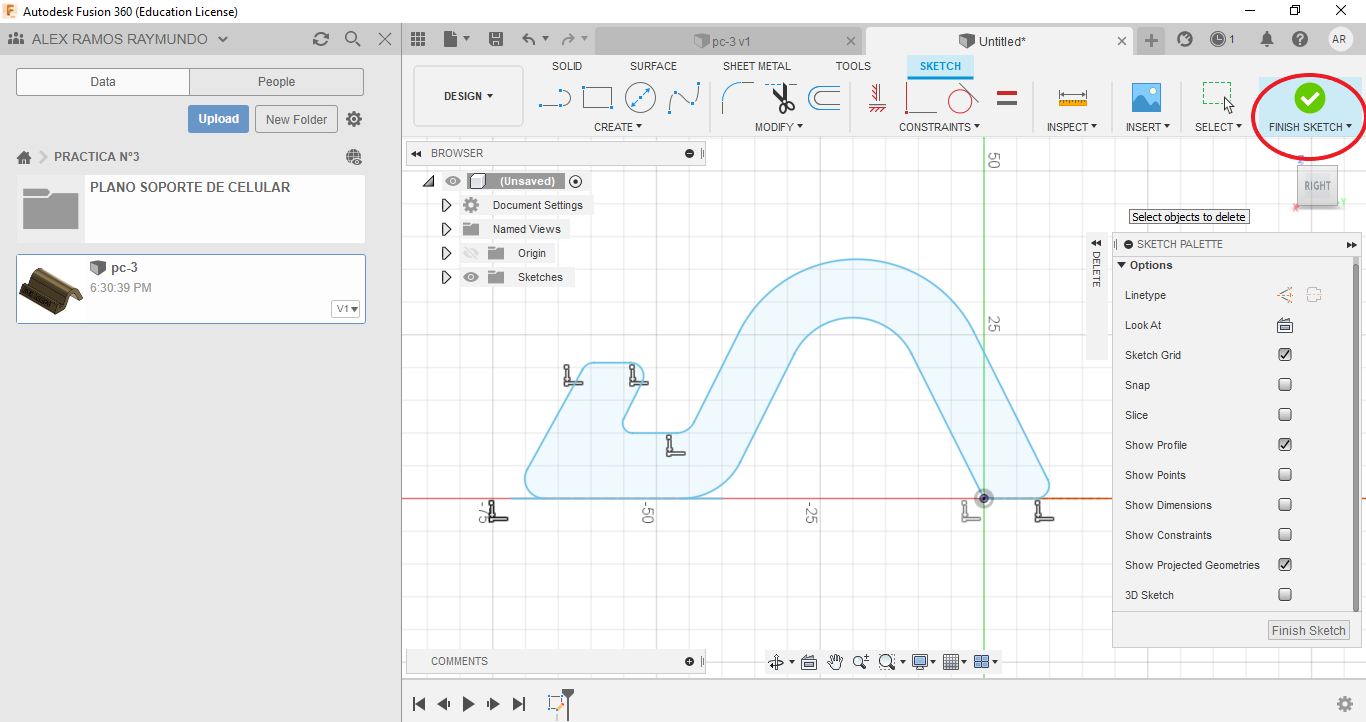
Task: Click Finish Sketch button in Sketch Palette
Action: [1309, 630]
